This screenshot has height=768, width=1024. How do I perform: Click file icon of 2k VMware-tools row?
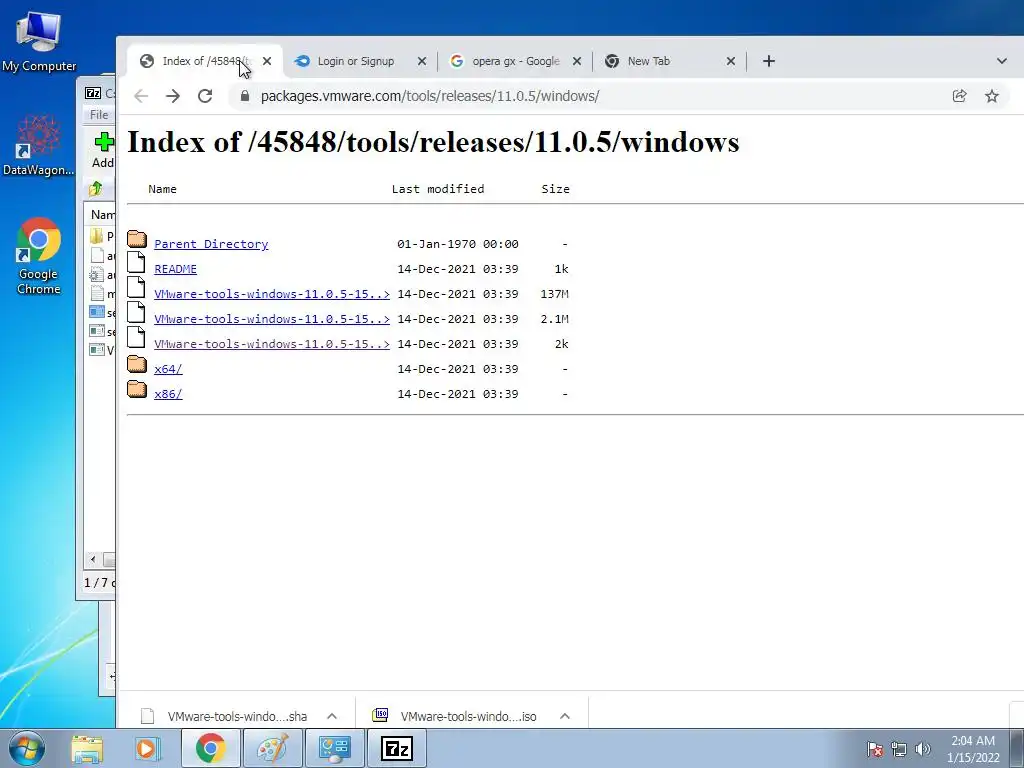pos(136,336)
